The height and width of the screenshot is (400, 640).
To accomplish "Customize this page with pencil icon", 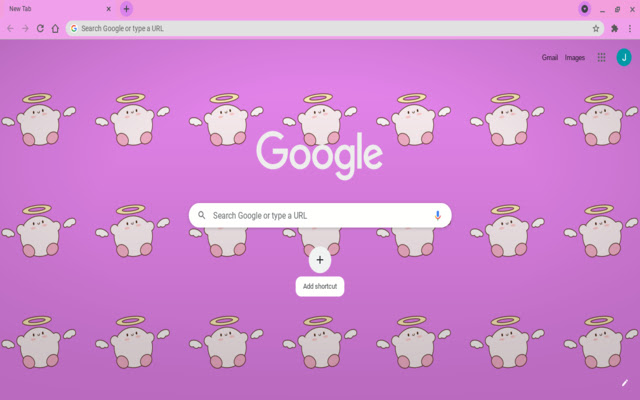I will point(624,383).
